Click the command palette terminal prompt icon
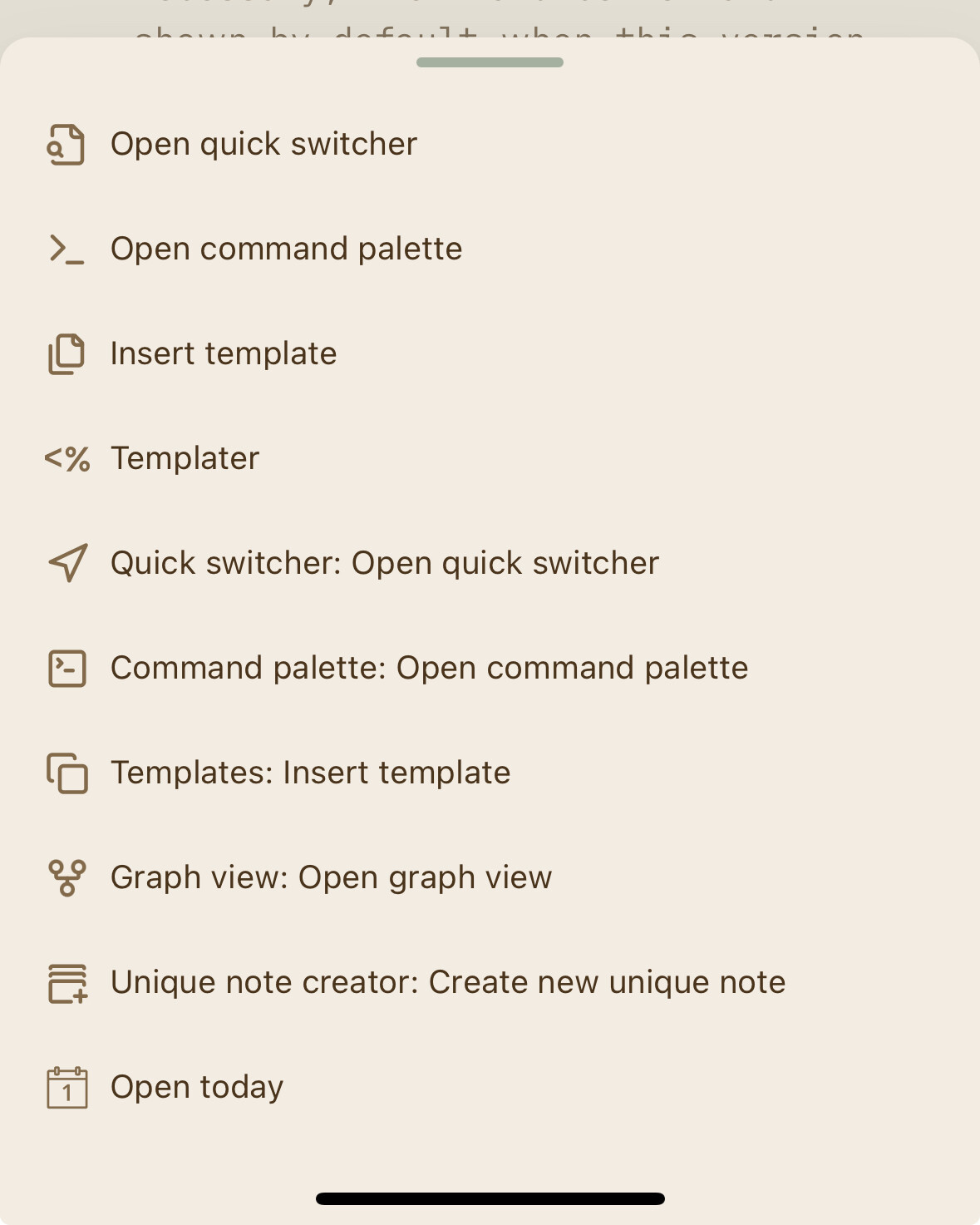This screenshot has width=980, height=1225. (x=66, y=249)
